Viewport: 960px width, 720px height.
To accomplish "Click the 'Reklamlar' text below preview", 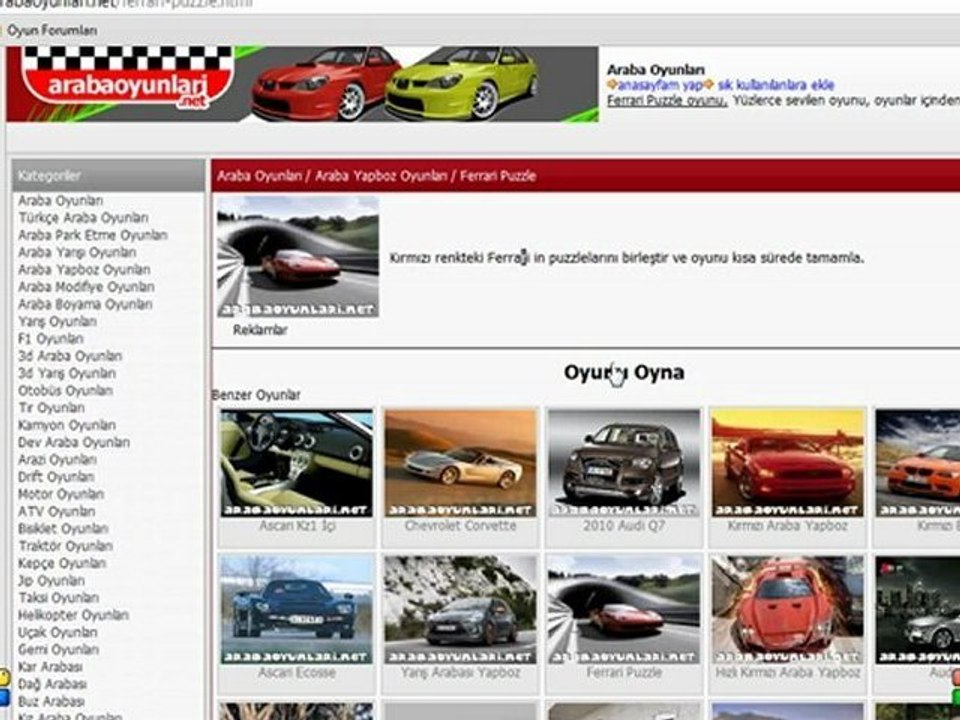I will point(260,330).
